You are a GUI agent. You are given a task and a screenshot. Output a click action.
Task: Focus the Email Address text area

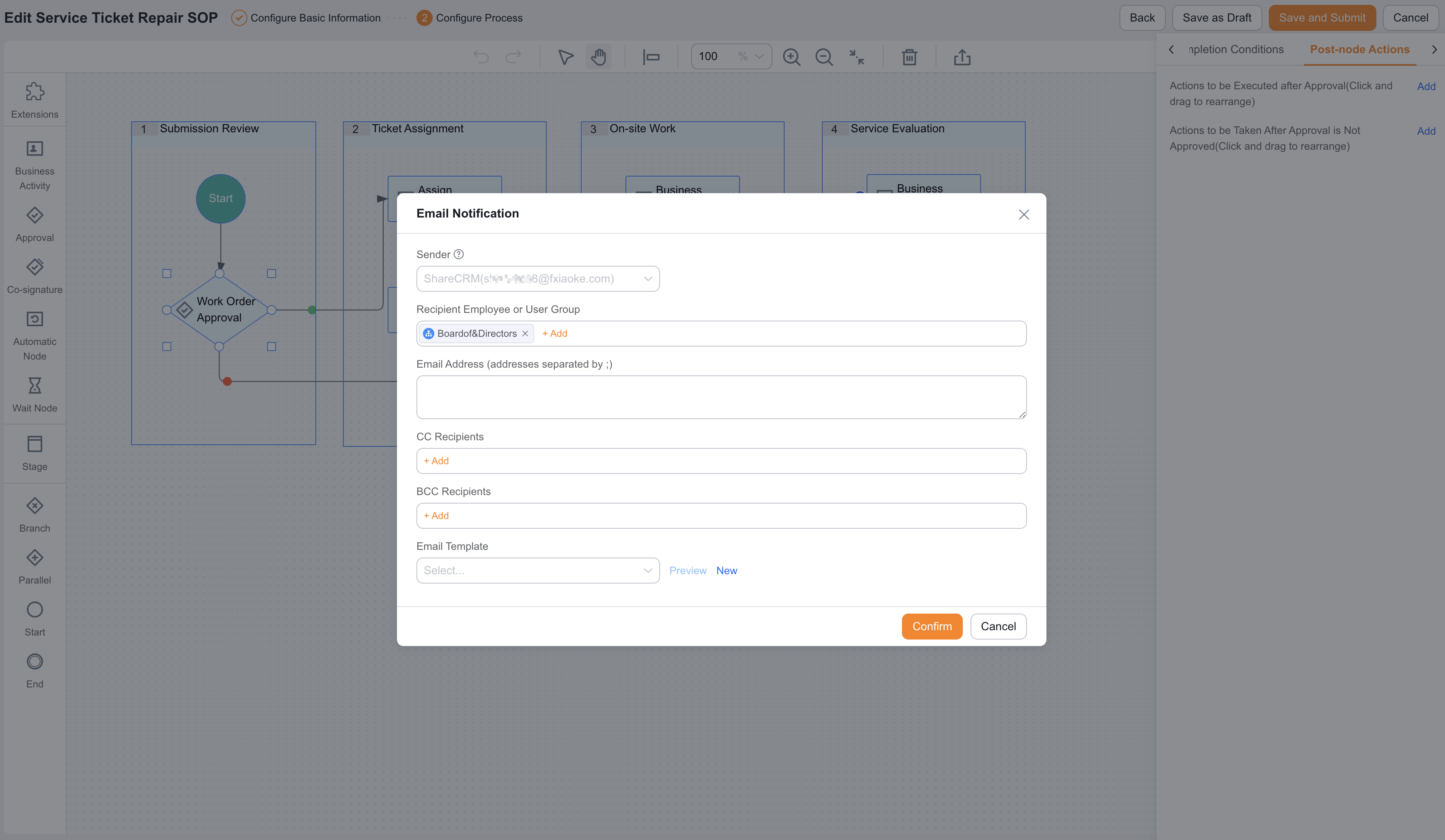[x=721, y=397]
